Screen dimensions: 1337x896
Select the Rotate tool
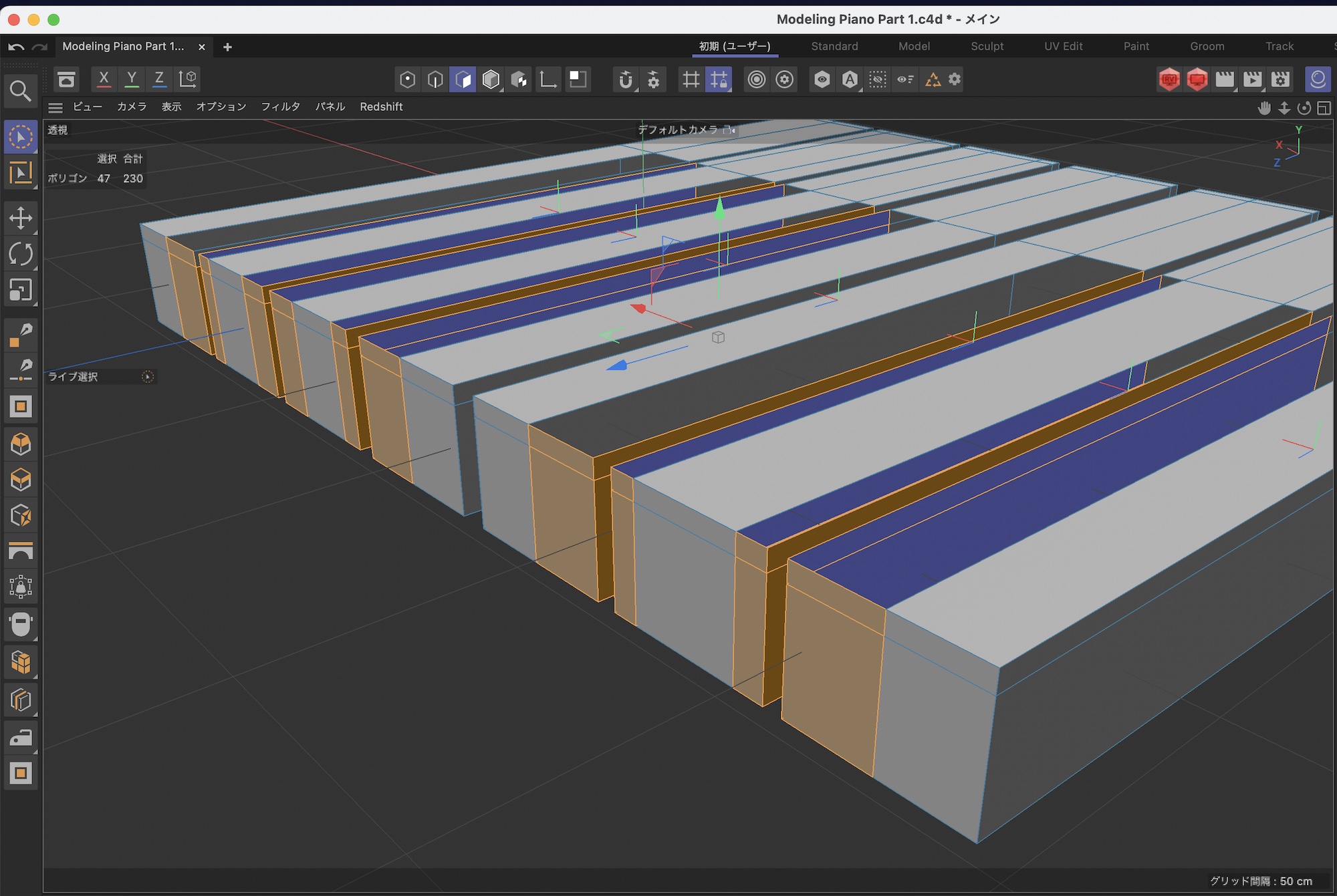tap(21, 254)
